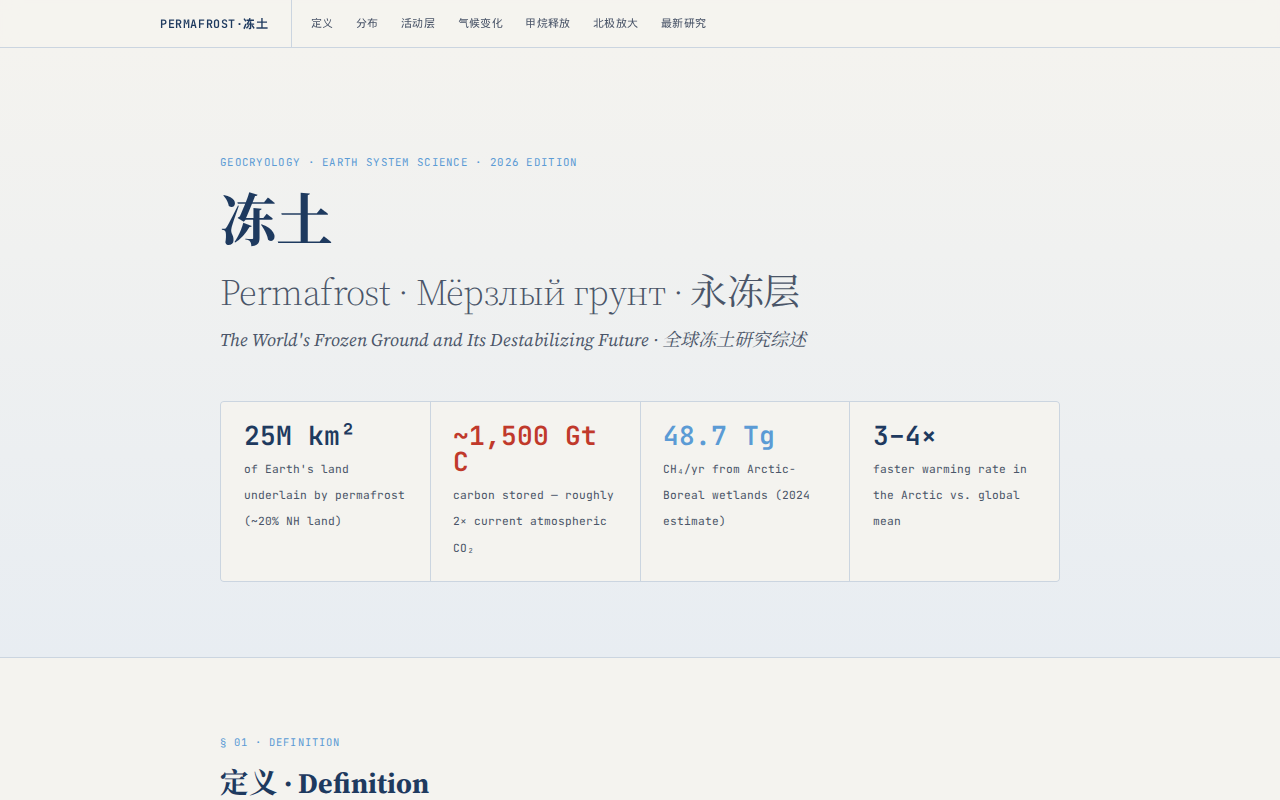Open the 定义 navigation link

tap(322, 23)
